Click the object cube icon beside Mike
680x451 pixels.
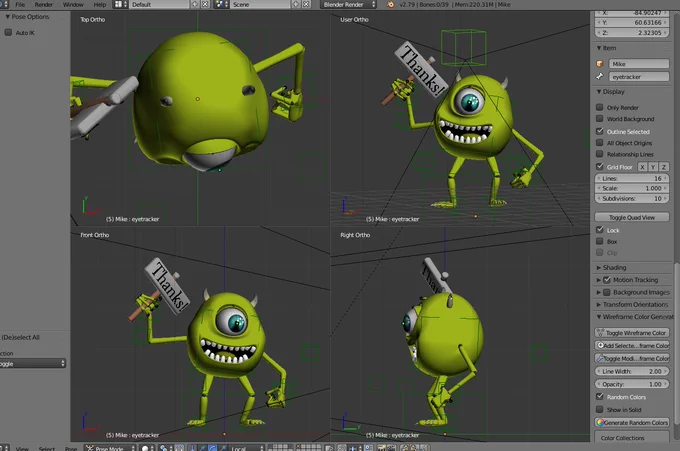[x=600, y=64]
